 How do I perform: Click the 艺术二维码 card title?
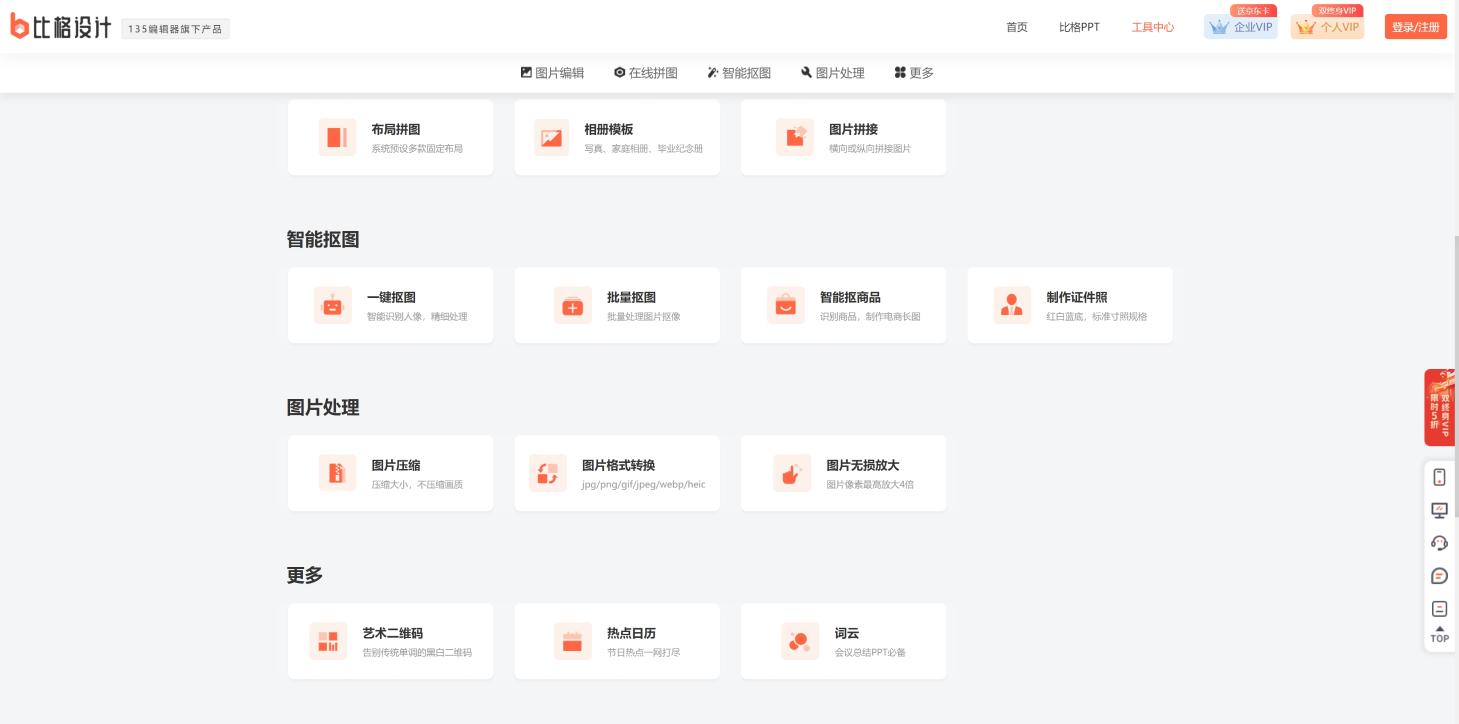(x=393, y=633)
